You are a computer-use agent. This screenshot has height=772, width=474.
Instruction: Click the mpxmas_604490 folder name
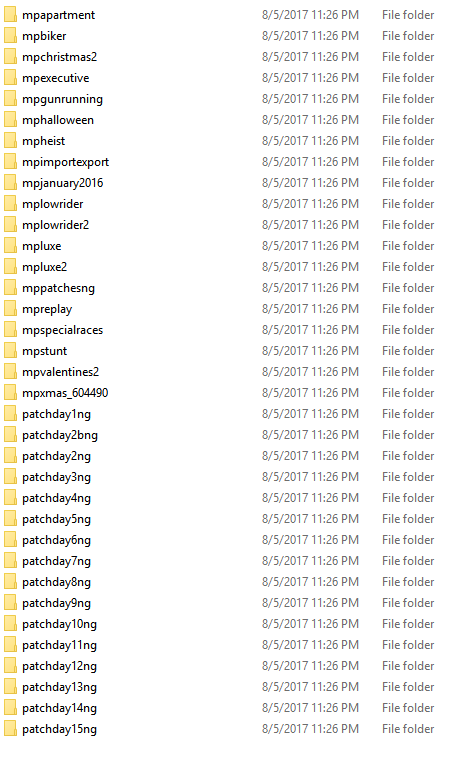click(65, 393)
